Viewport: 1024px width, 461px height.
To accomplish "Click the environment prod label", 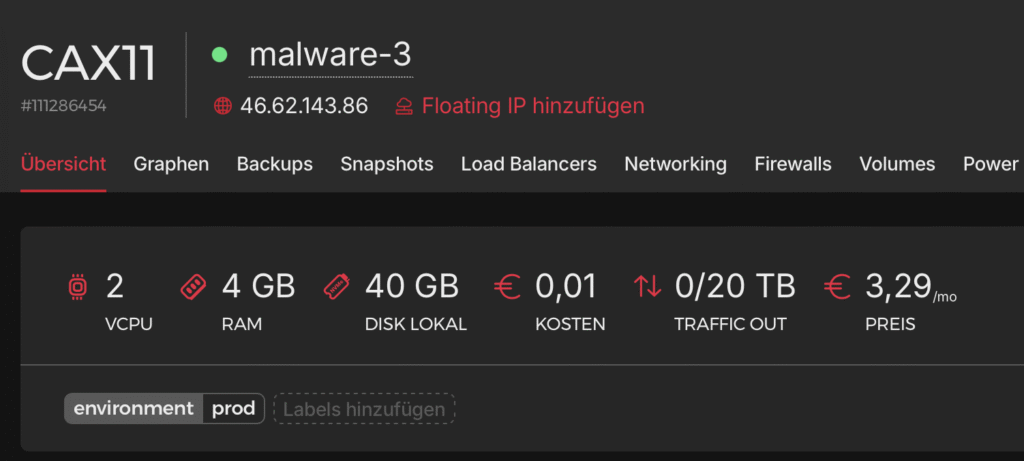I will pyautogui.click(x=164, y=408).
